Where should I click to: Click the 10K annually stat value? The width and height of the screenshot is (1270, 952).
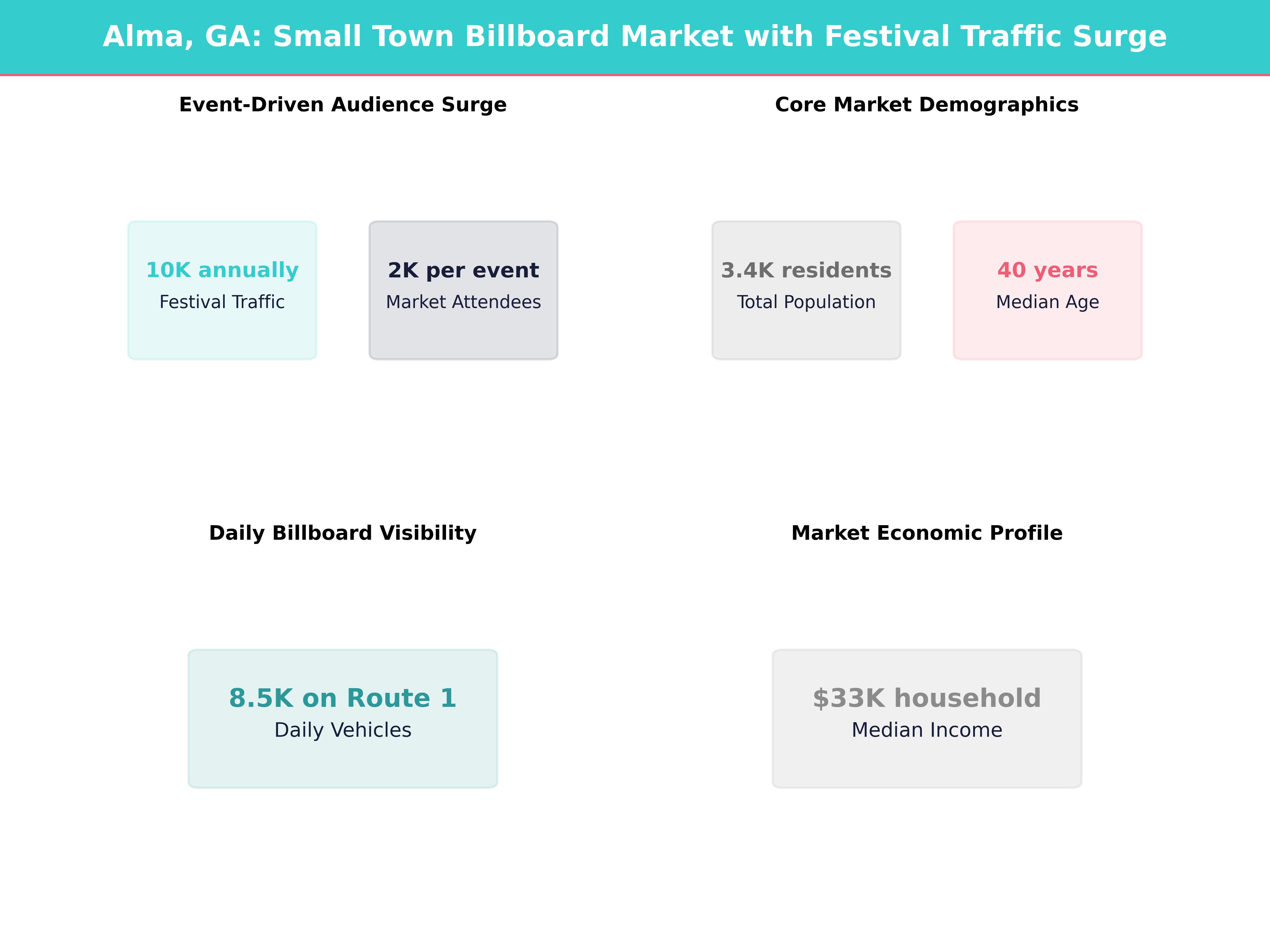(222, 270)
